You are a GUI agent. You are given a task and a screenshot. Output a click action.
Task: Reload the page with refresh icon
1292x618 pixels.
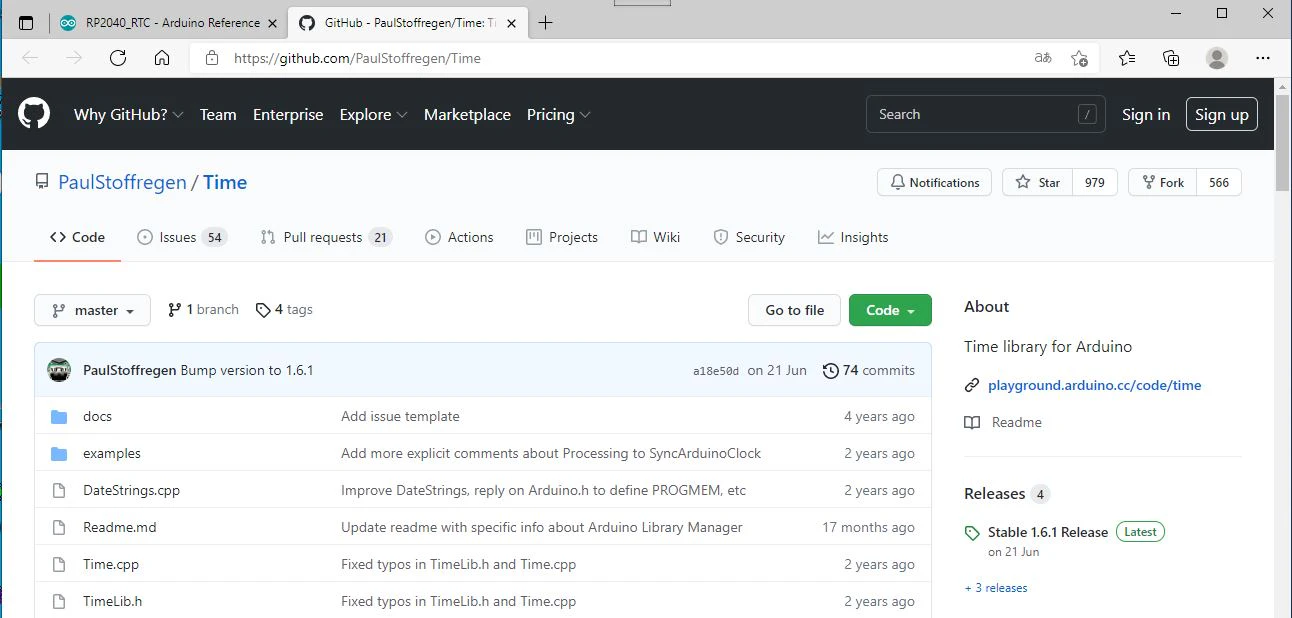pyautogui.click(x=118, y=58)
